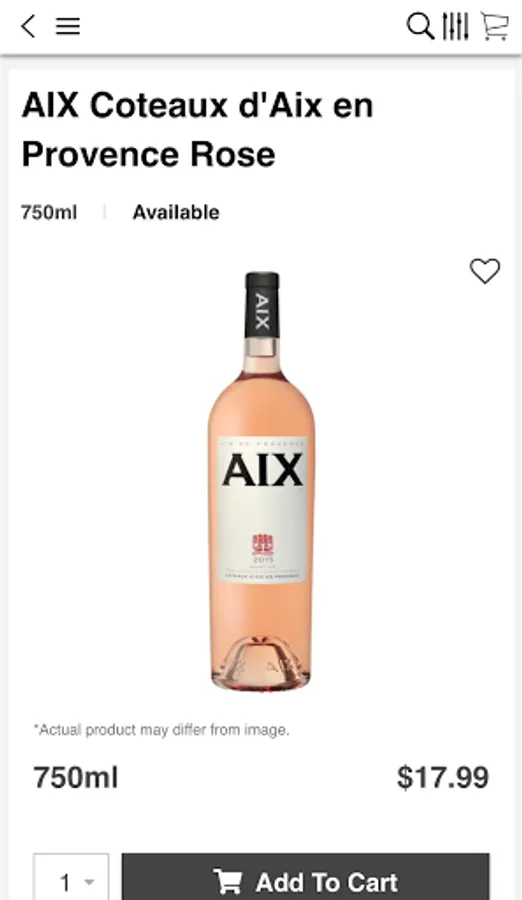This screenshot has height=900, width=522.
Task: Click the quantity dropdown's small arrow
Action: coord(89,882)
